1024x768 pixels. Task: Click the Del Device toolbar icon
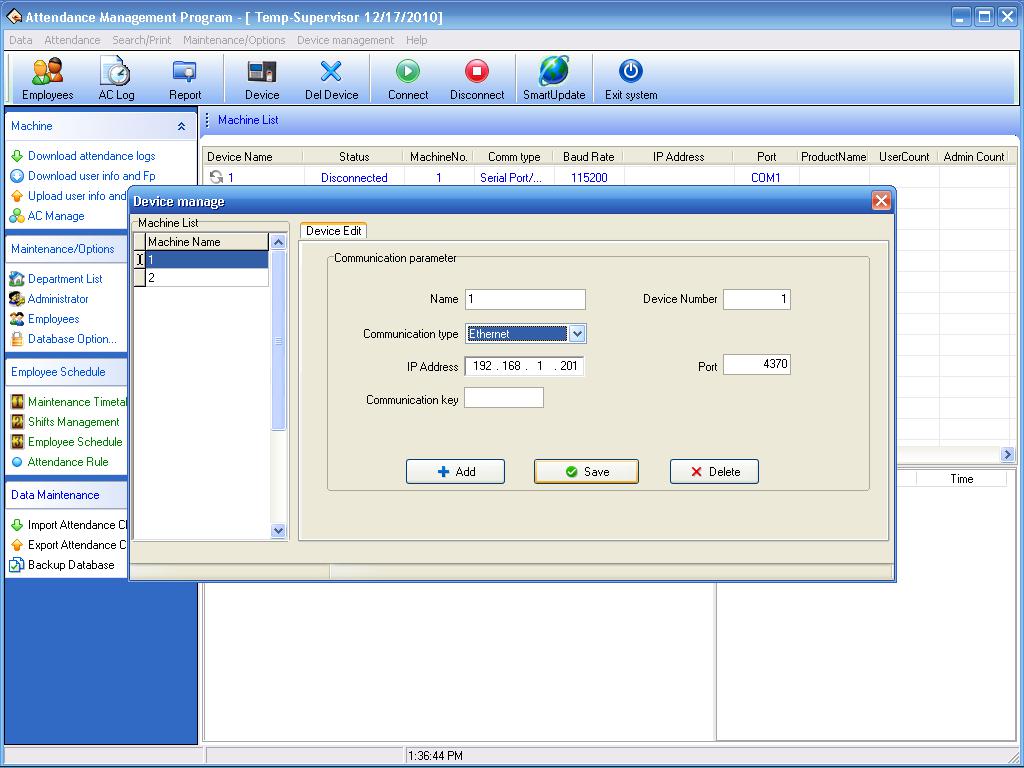click(x=331, y=71)
